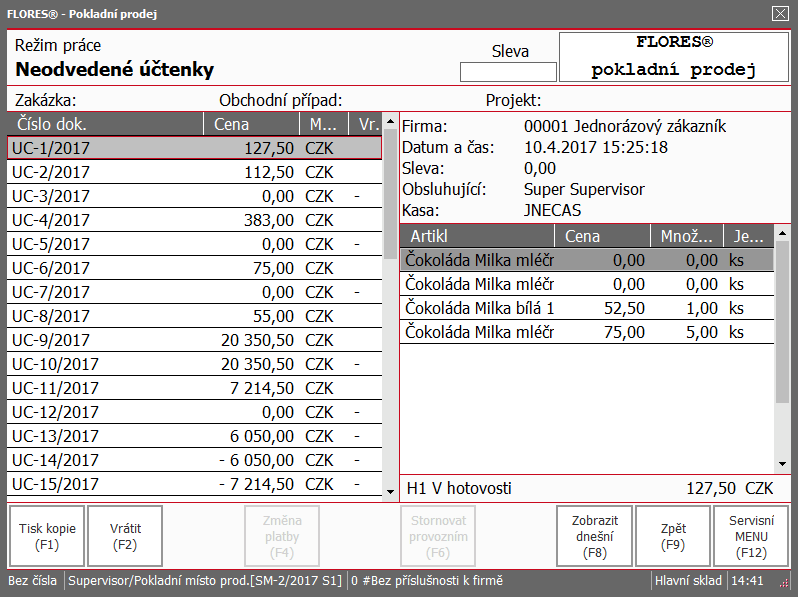799x597 pixels.
Task: Click the receipts list scrollbar thumb
Action: 390,194
